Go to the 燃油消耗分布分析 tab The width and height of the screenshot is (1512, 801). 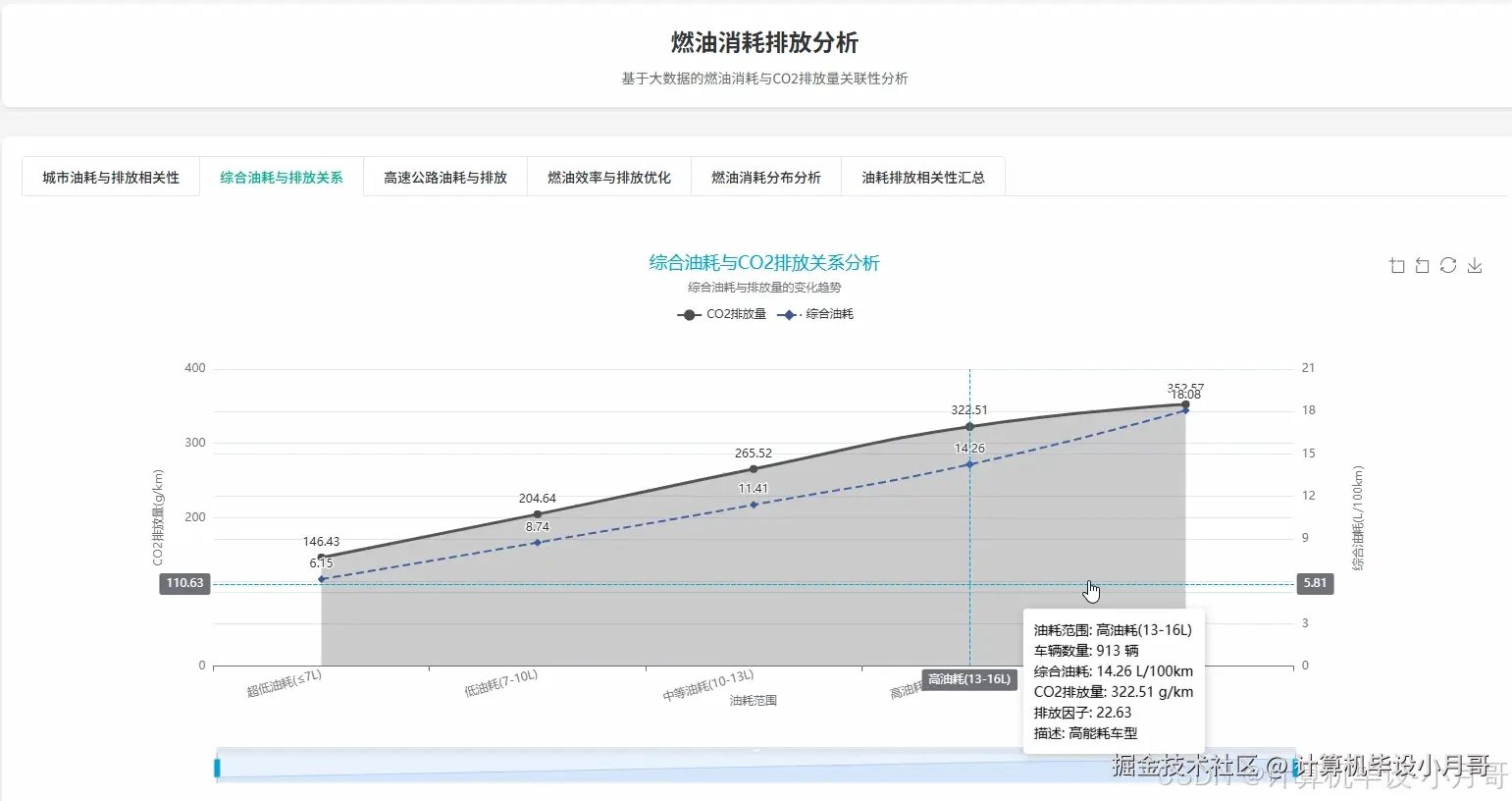click(x=766, y=178)
